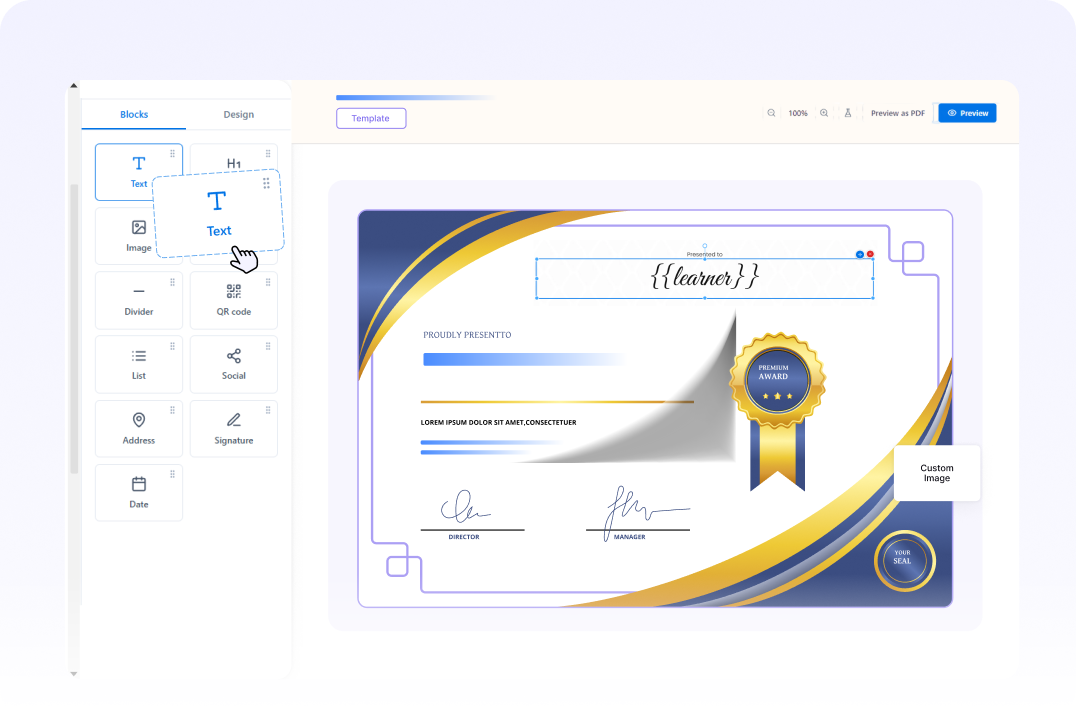
Task: Click the 100% zoom level value
Action: (797, 113)
